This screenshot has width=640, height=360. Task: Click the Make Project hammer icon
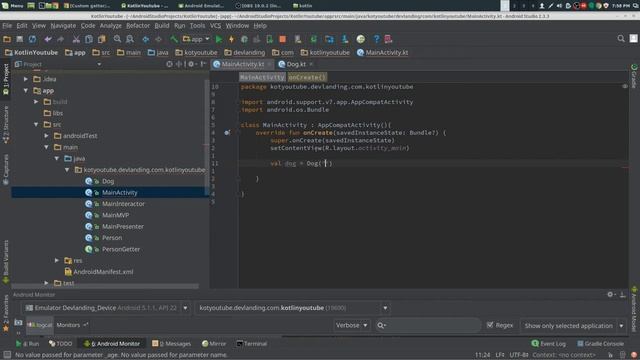(174, 39)
